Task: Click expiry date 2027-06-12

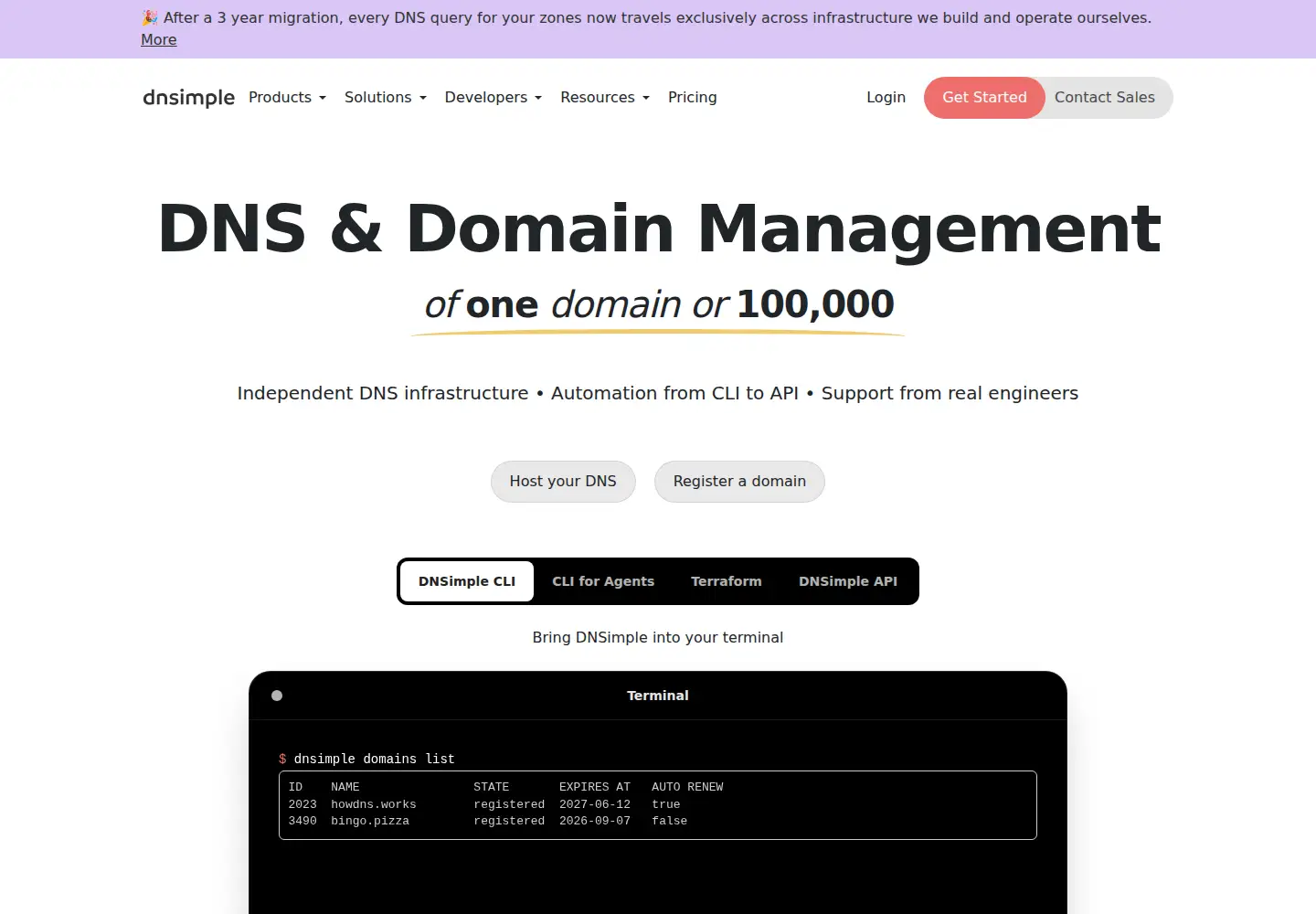Action: point(595,804)
